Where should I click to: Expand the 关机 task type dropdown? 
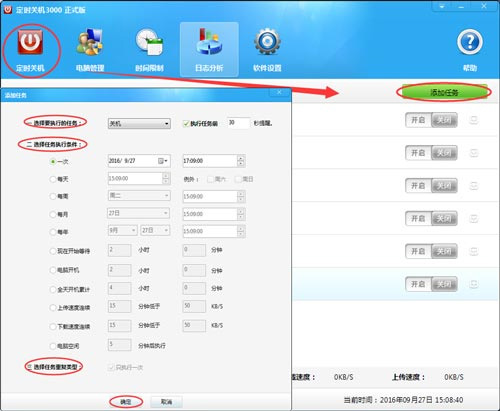(x=139, y=124)
